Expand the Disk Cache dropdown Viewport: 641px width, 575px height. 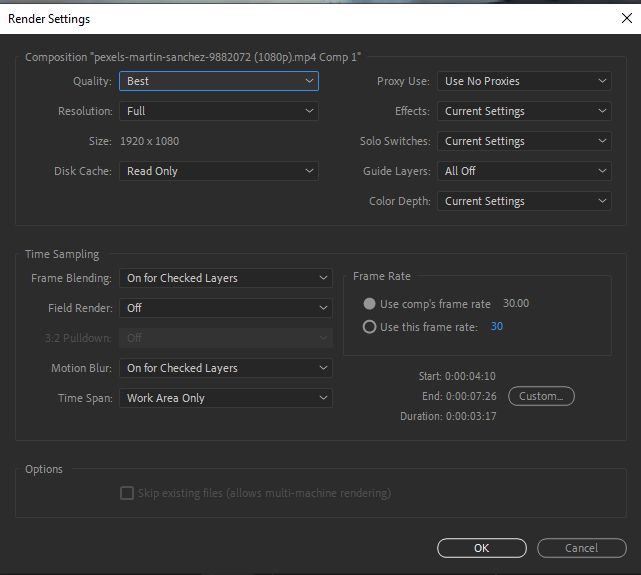[218, 171]
